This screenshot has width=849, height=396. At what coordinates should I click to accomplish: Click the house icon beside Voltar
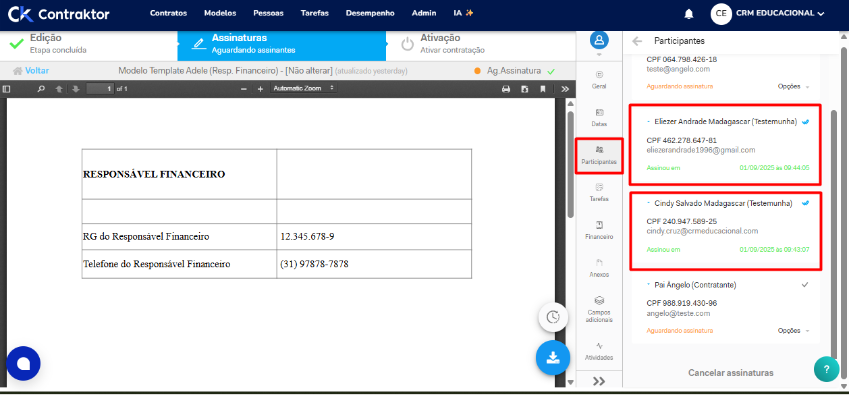click(18, 70)
